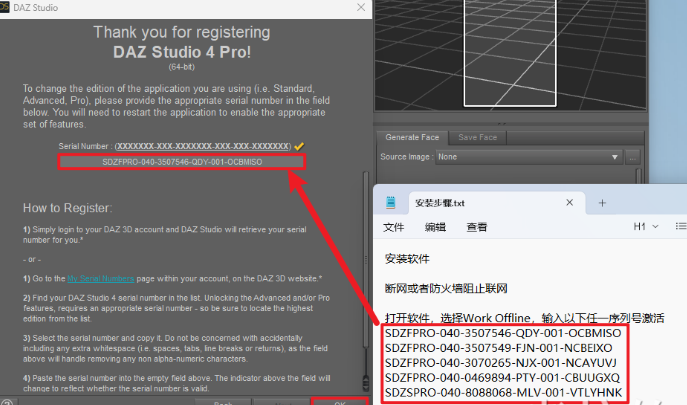This screenshot has height=405, width=687.
Task: Click the DAZ Studio serial number input field
Action: click(182, 162)
